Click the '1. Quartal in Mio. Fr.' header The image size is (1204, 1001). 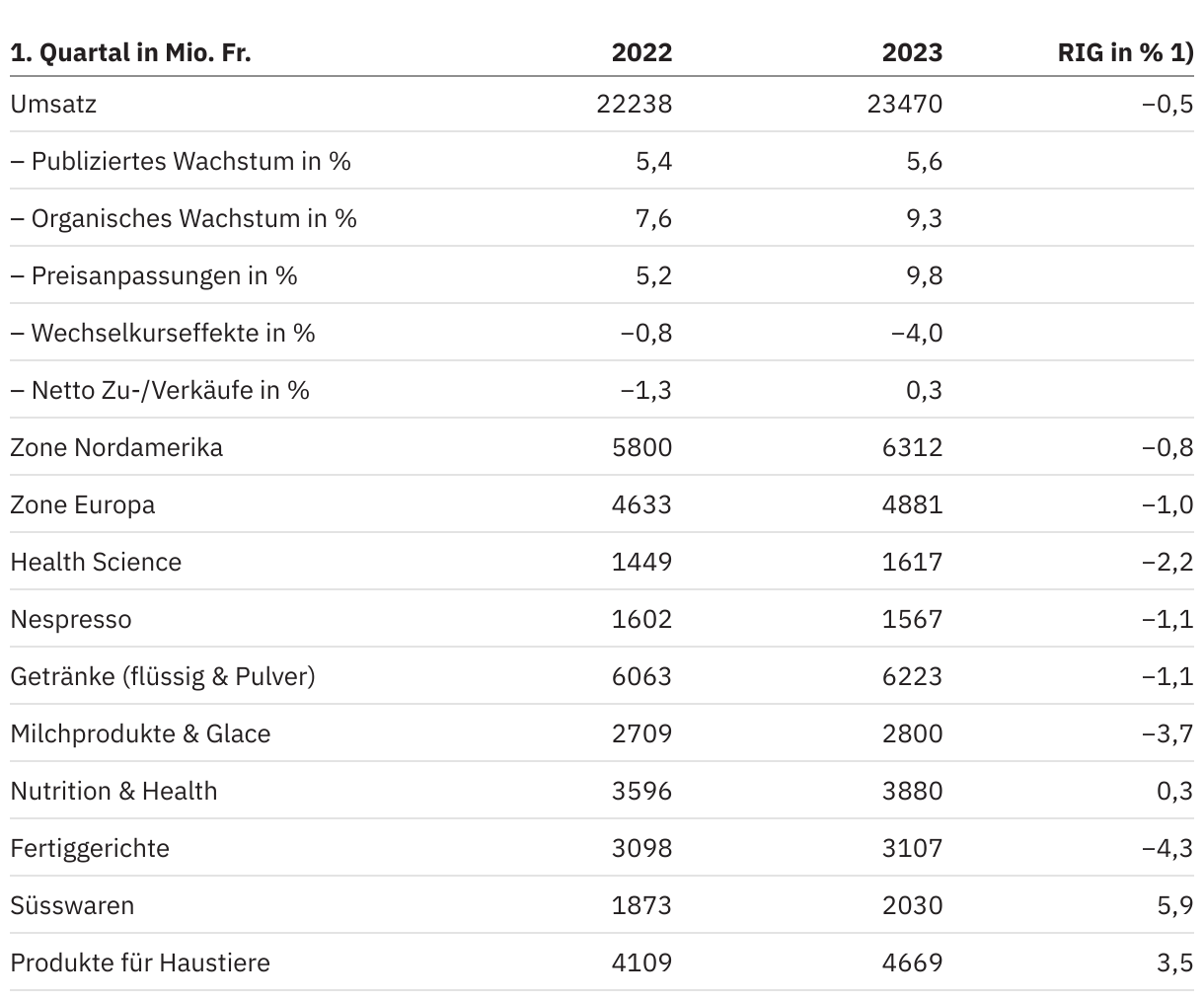click(130, 52)
